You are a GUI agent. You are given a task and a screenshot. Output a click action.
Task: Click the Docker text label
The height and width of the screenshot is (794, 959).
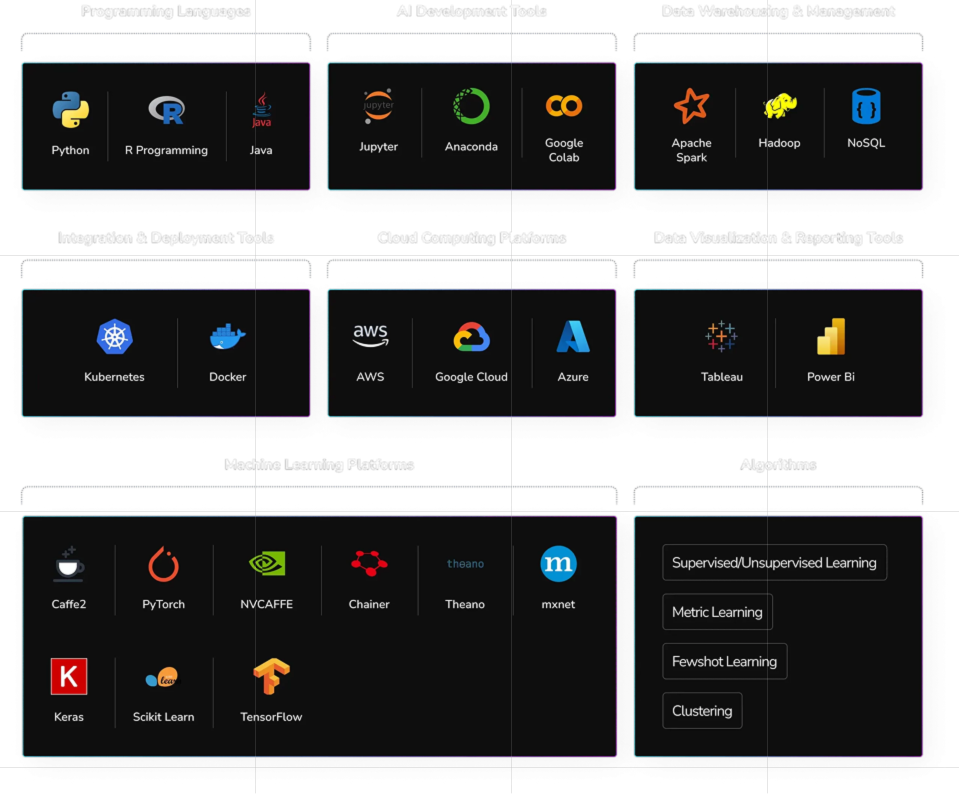tap(228, 377)
